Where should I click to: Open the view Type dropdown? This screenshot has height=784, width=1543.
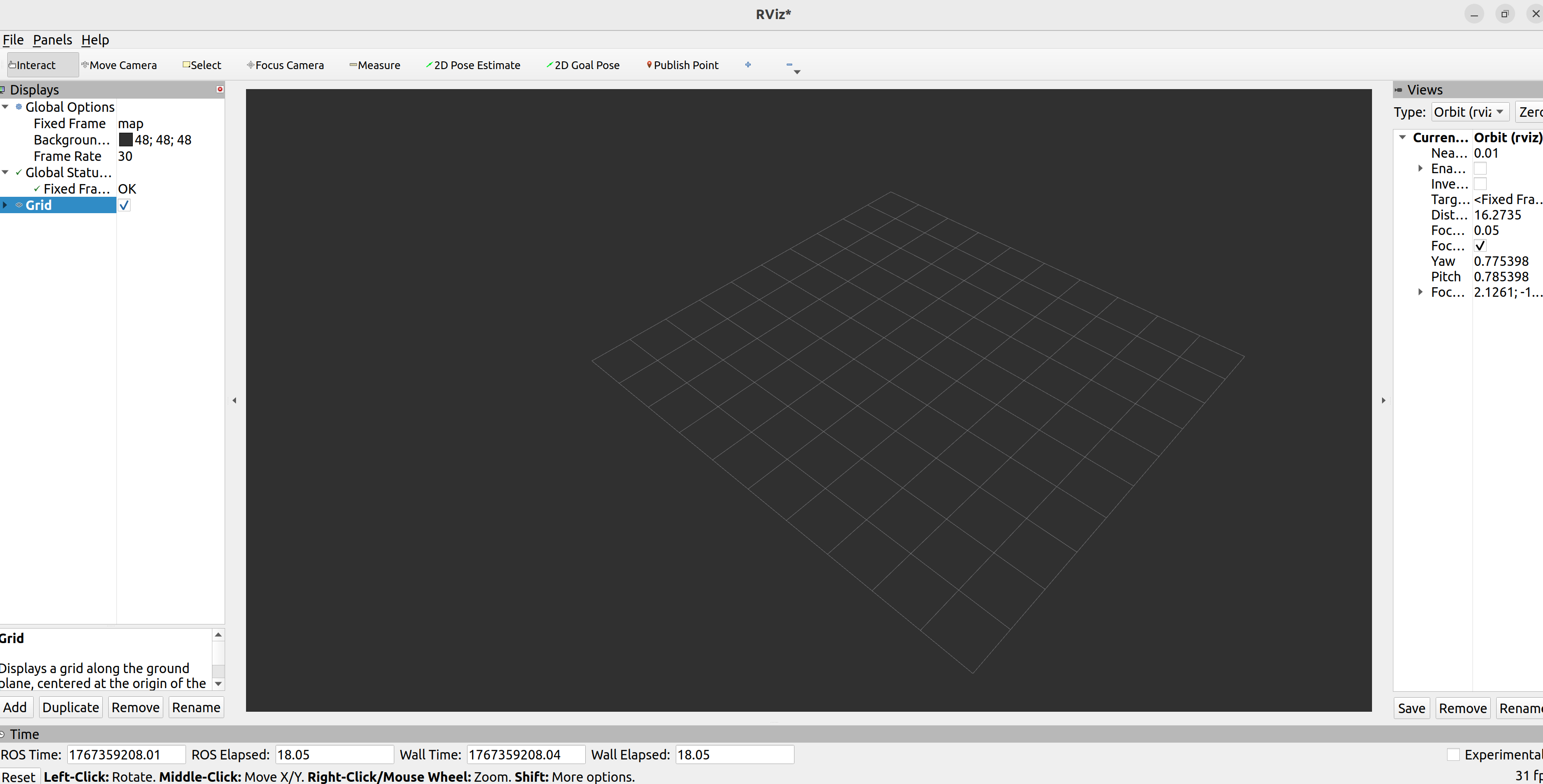pyautogui.click(x=1469, y=112)
